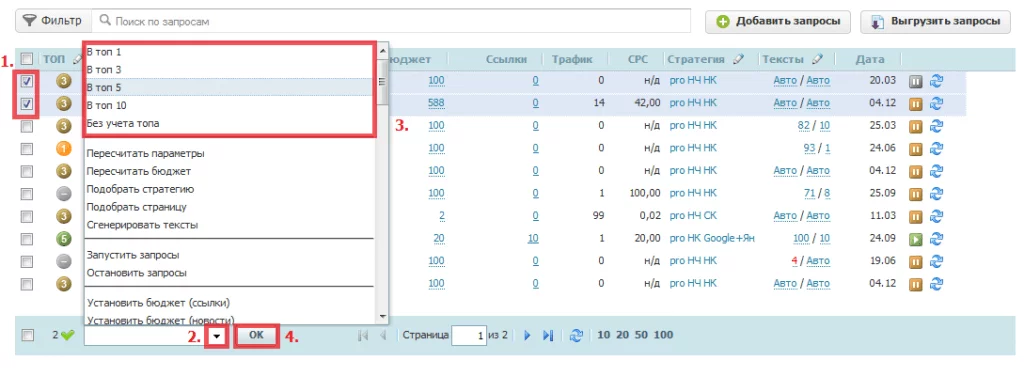Confirm the action with the OK button
The image size is (1024, 376).
(256, 336)
